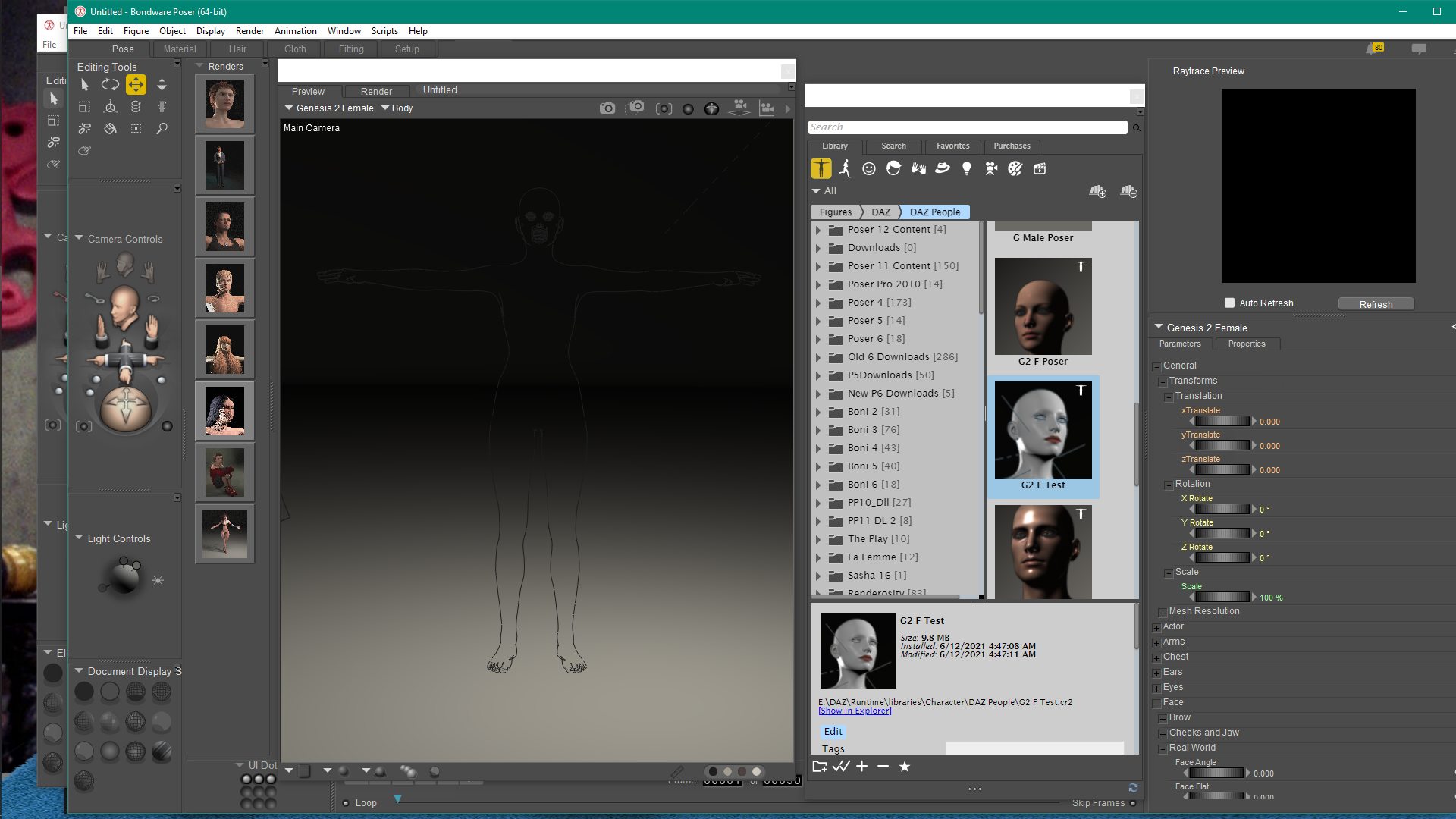Image resolution: width=1456 pixels, height=819 pixels.
Task: Collapse the Rotation group
Action: click(x=1169, y=485)
